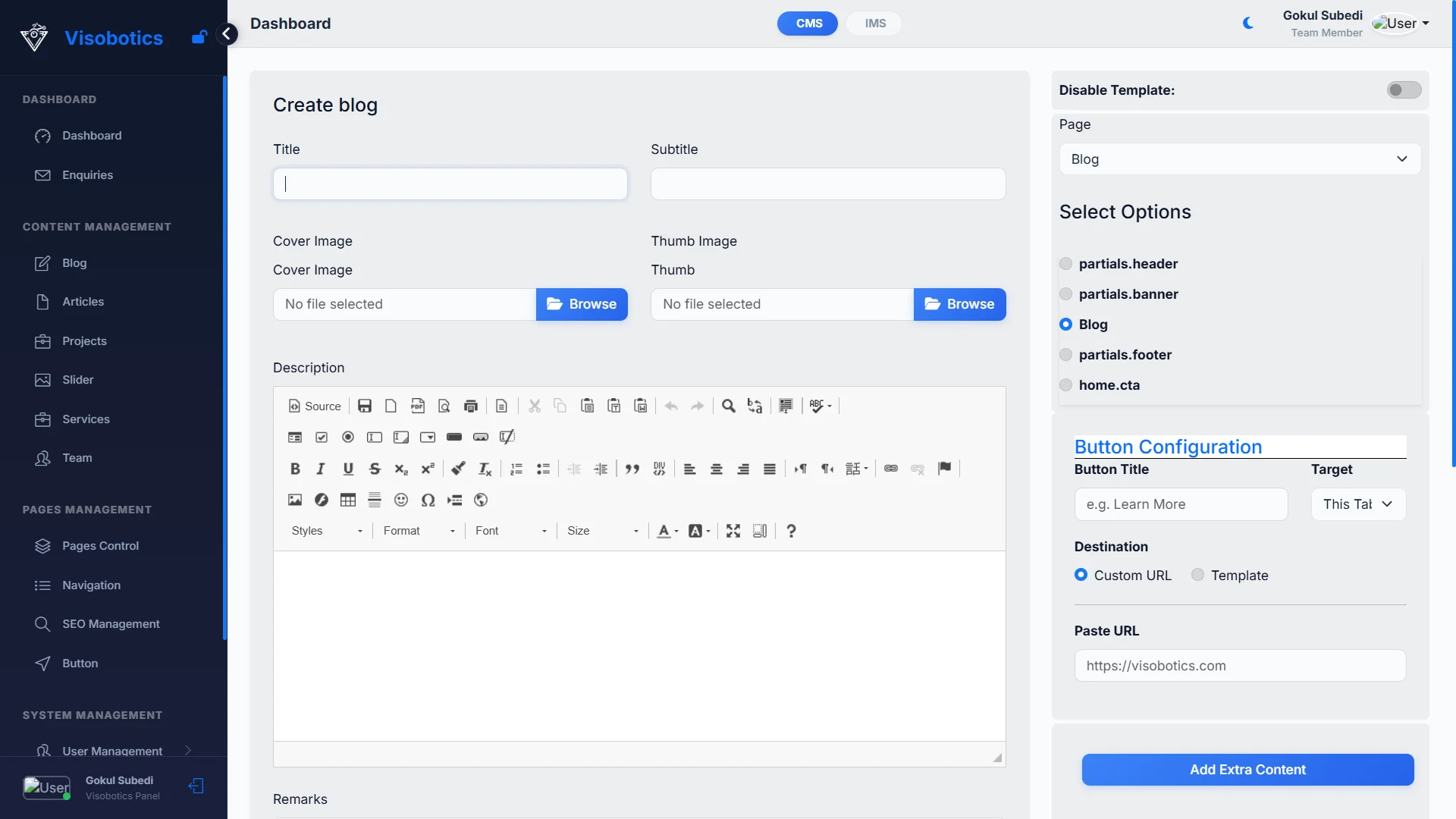1456x819 pixels.
Task: Click the Add Extra Content button
Action: pyautogui.click(x=1247, y=770)
